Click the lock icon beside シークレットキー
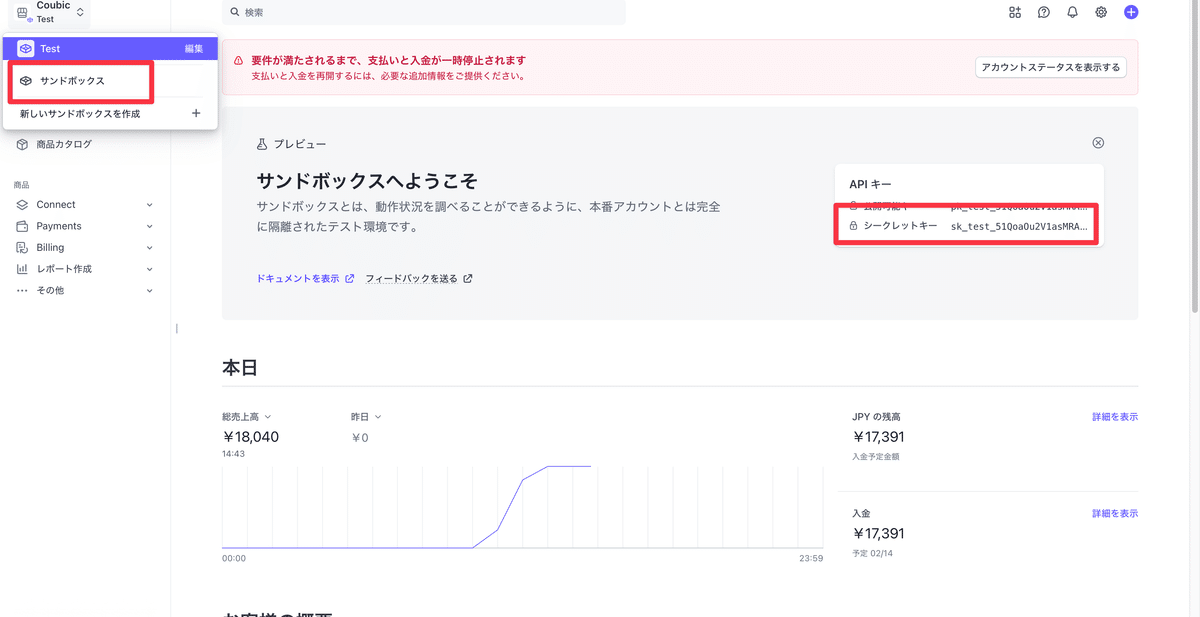 [853, 226]
